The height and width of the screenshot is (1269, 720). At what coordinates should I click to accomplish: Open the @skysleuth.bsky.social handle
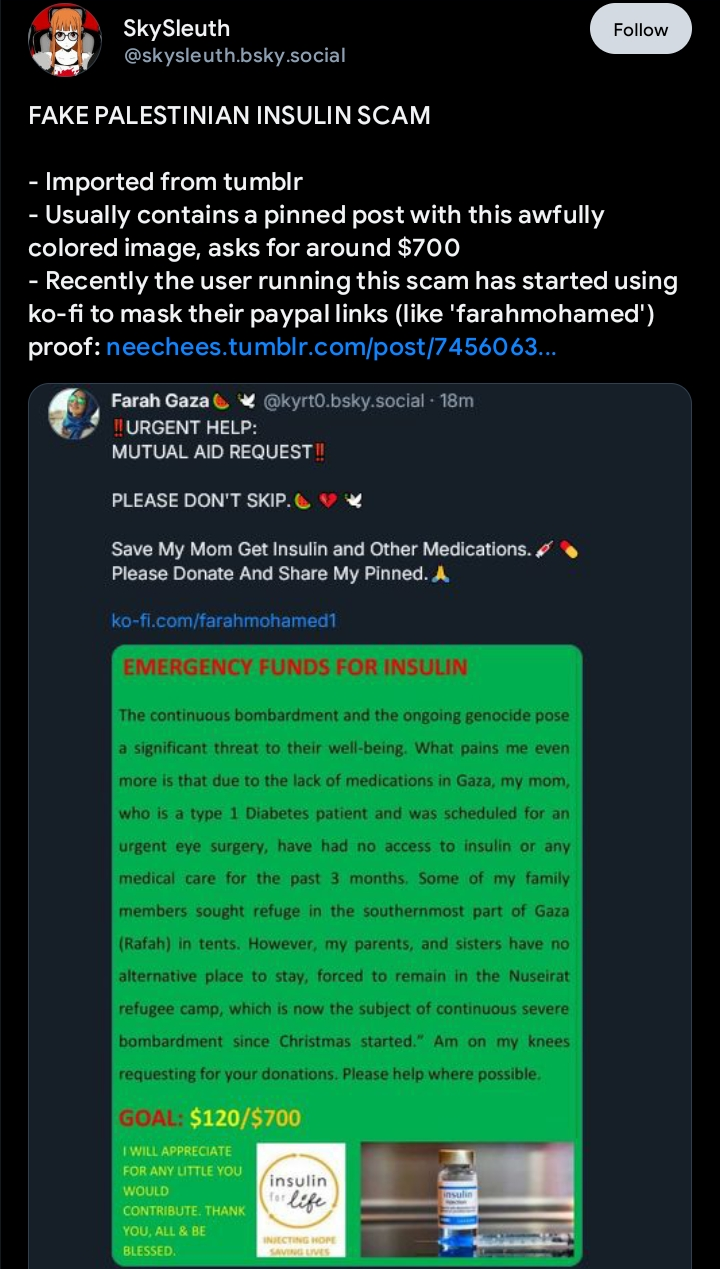(x=234, y=56)
